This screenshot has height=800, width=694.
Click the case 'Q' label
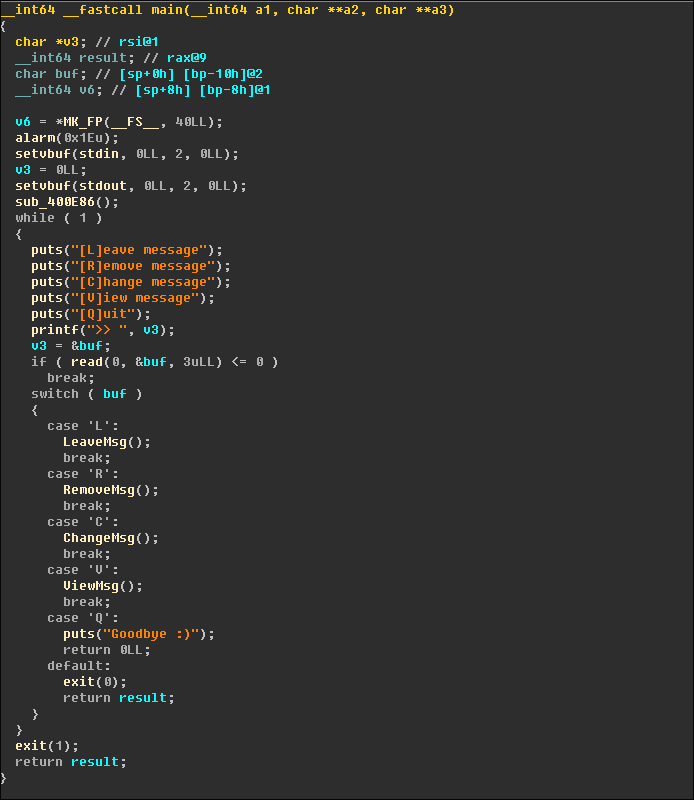pos(83,618)
